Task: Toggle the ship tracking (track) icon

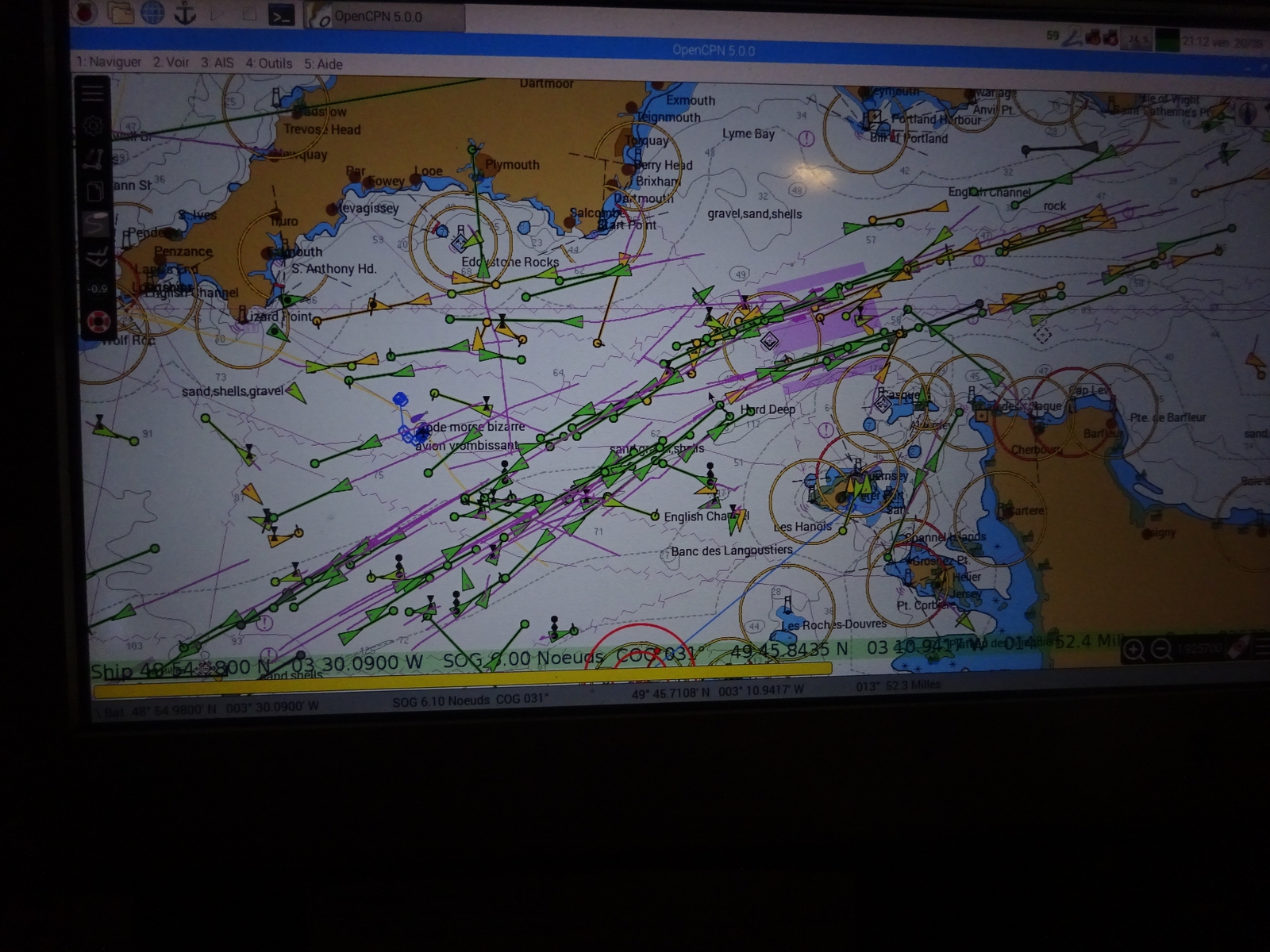Action: (96, 225)
